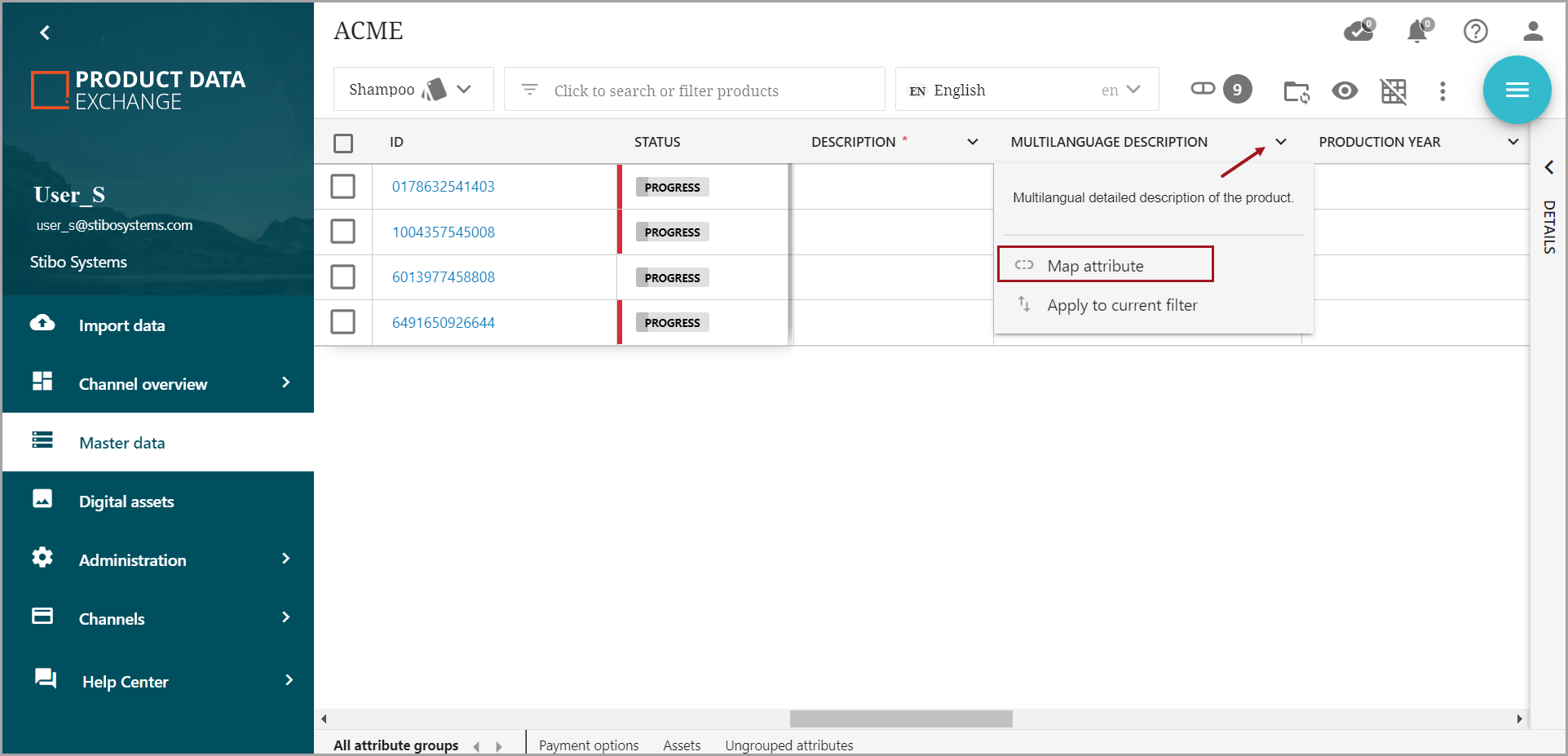This screenshot has height=756, width=1568.
Task: Tick the select-all checkbox in header
Action: pyautogui.click(x=343, y=143)
